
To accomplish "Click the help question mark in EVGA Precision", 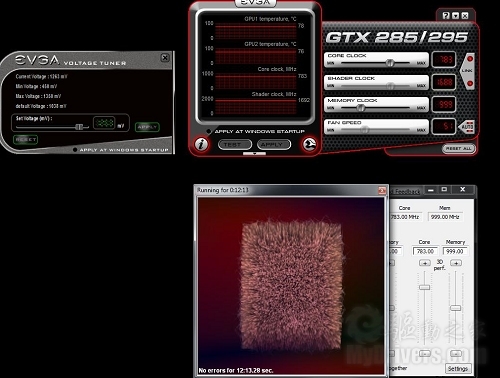I will [x=446, y=16].
